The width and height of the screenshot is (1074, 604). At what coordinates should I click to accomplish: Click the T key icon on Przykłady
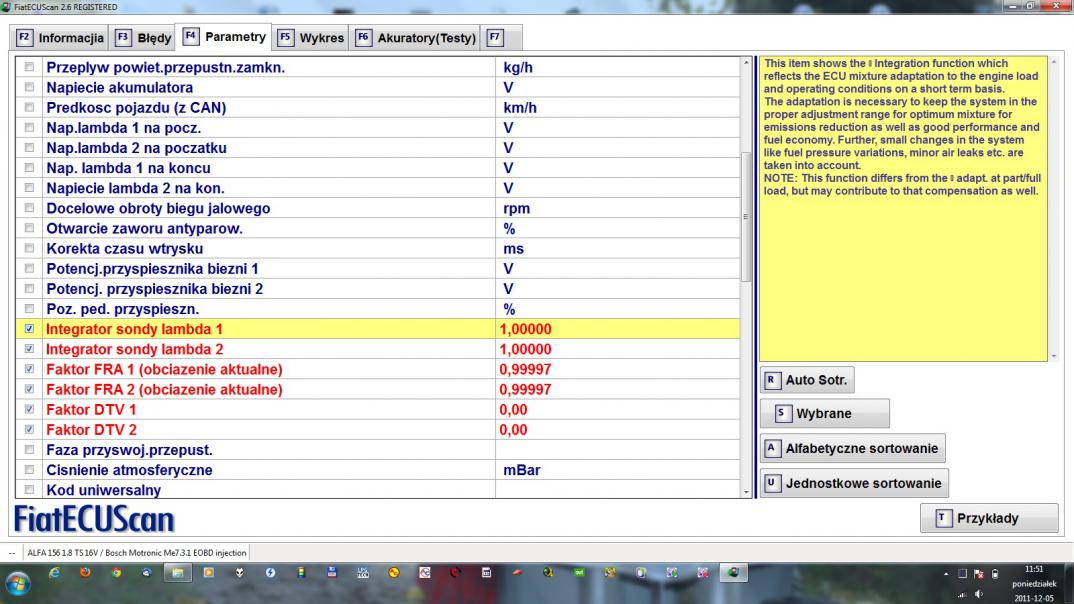pos(941,518)
